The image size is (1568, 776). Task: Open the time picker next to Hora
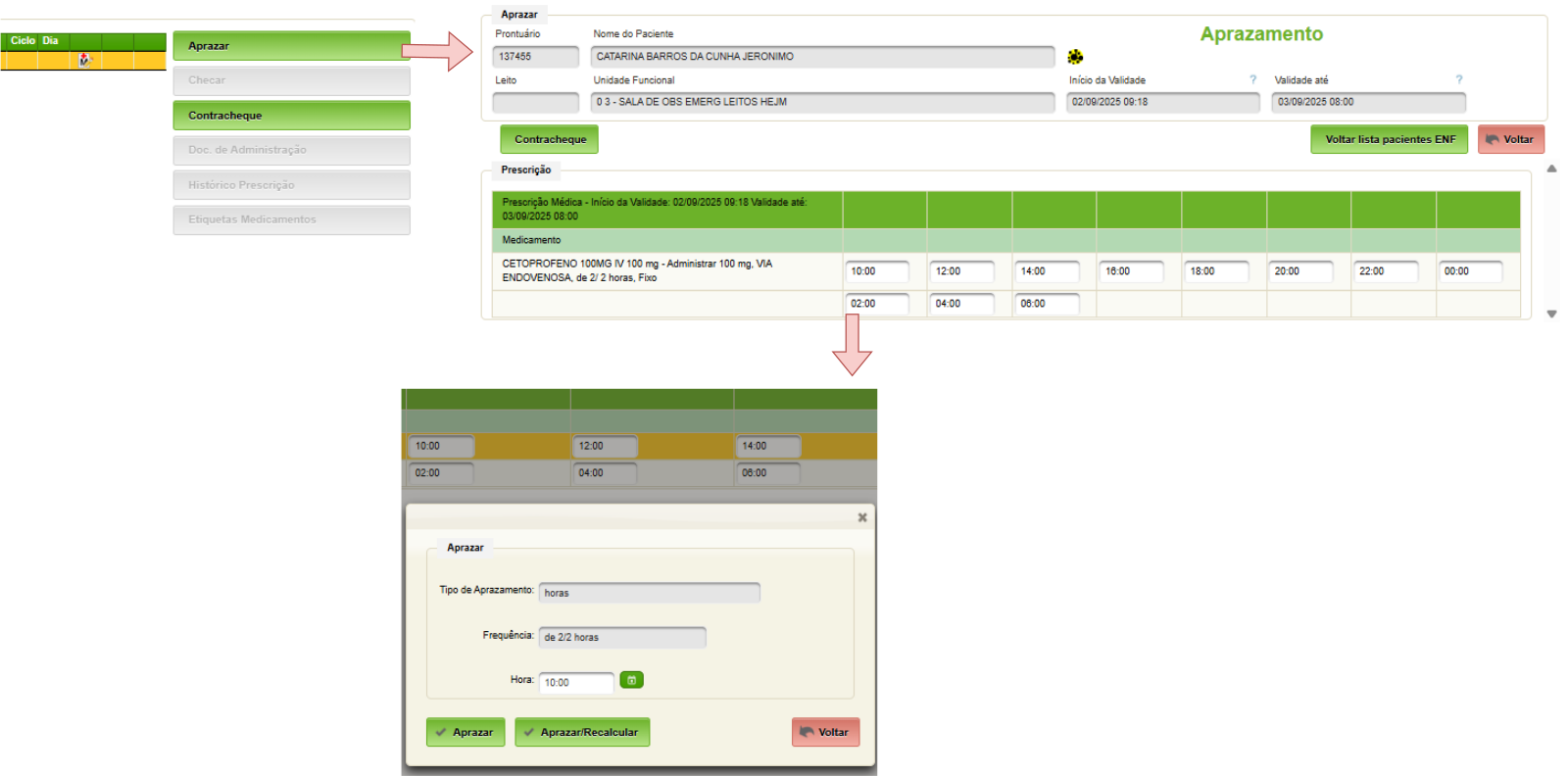coord(632,680)
